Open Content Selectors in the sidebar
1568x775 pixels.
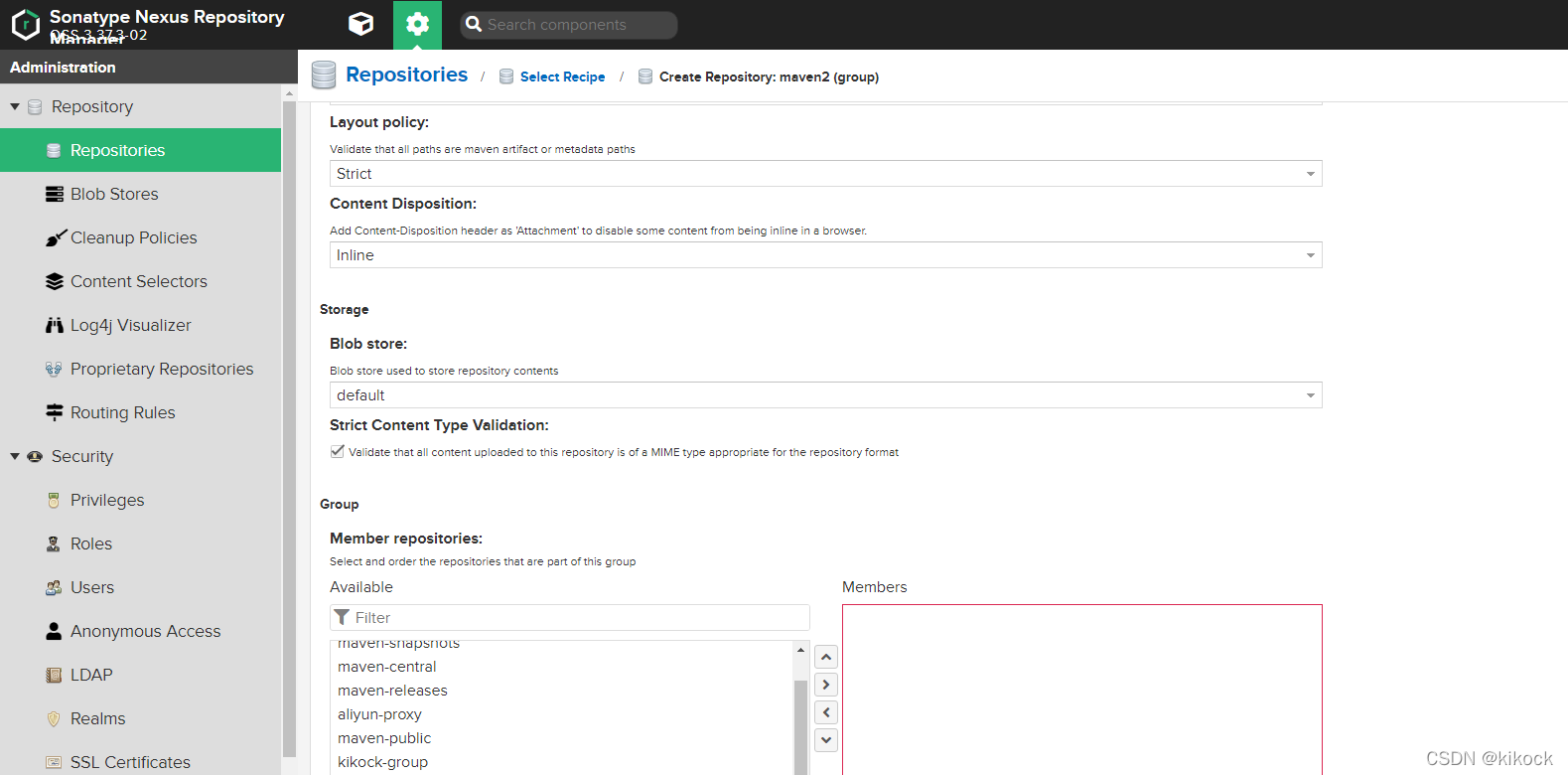pyautogui.click(x=141, y=281)
